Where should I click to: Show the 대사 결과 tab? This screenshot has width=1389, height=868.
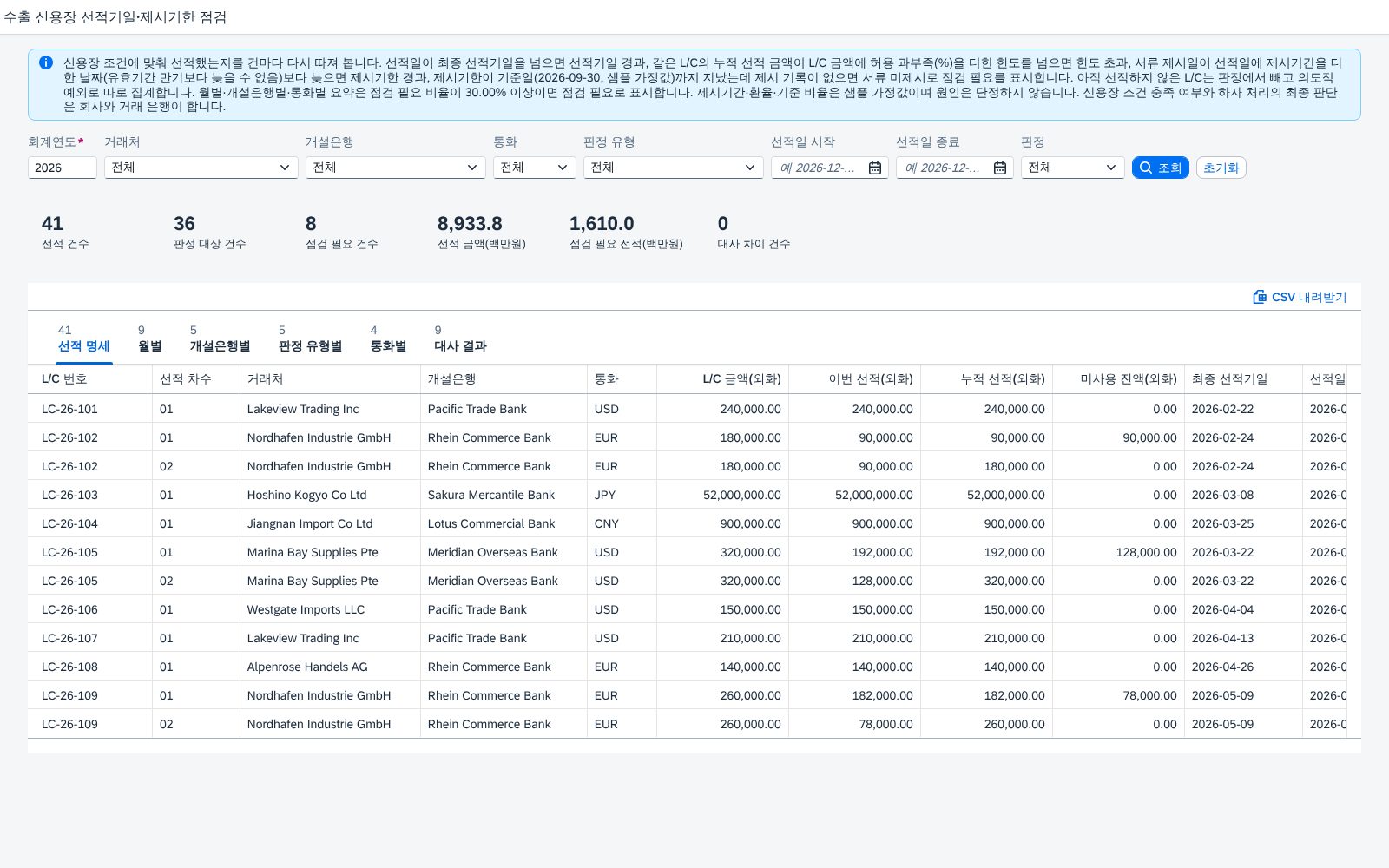tap(460, 339)
